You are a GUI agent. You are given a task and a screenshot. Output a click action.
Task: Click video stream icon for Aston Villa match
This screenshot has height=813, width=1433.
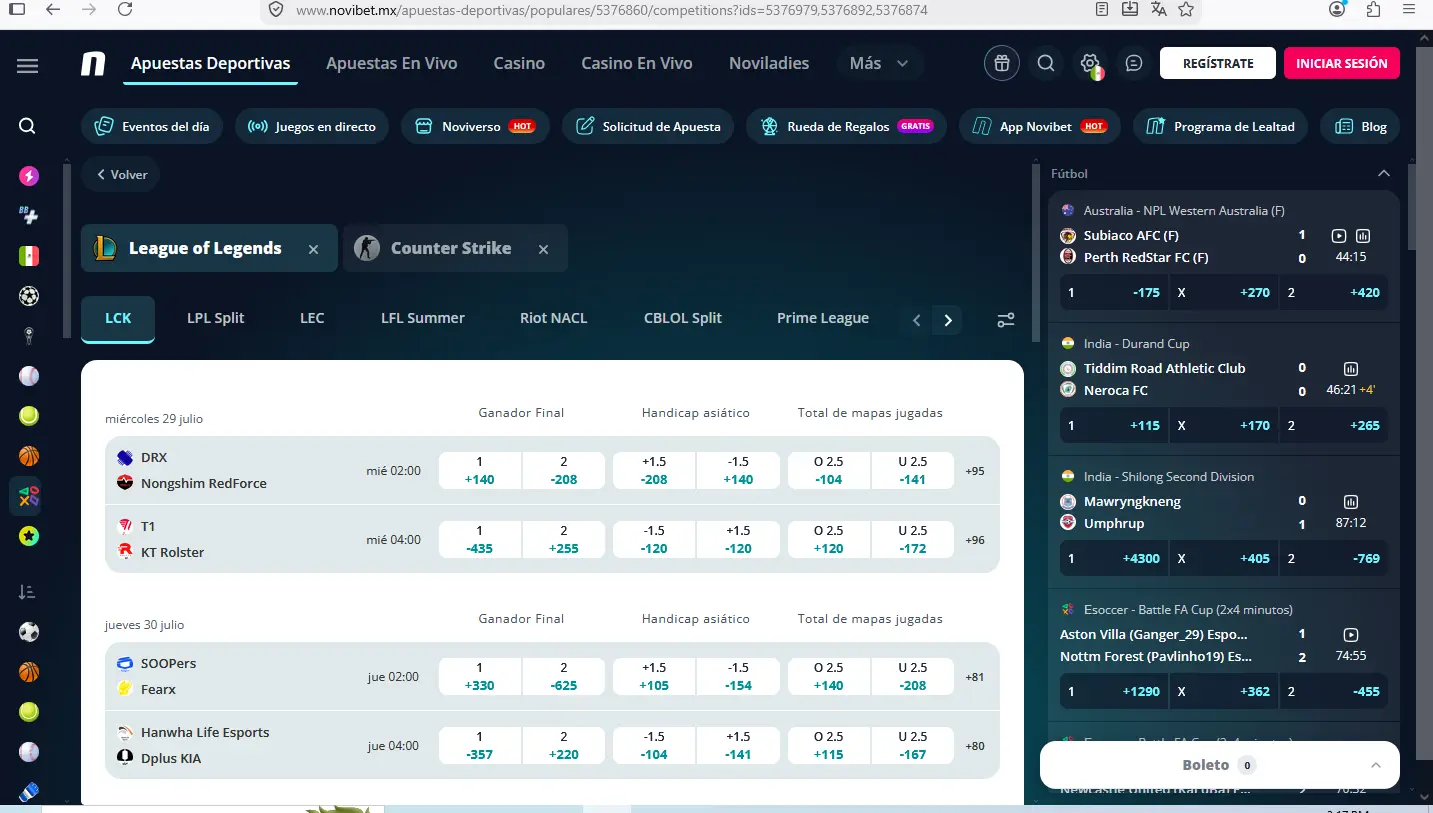coord(1351,635)
